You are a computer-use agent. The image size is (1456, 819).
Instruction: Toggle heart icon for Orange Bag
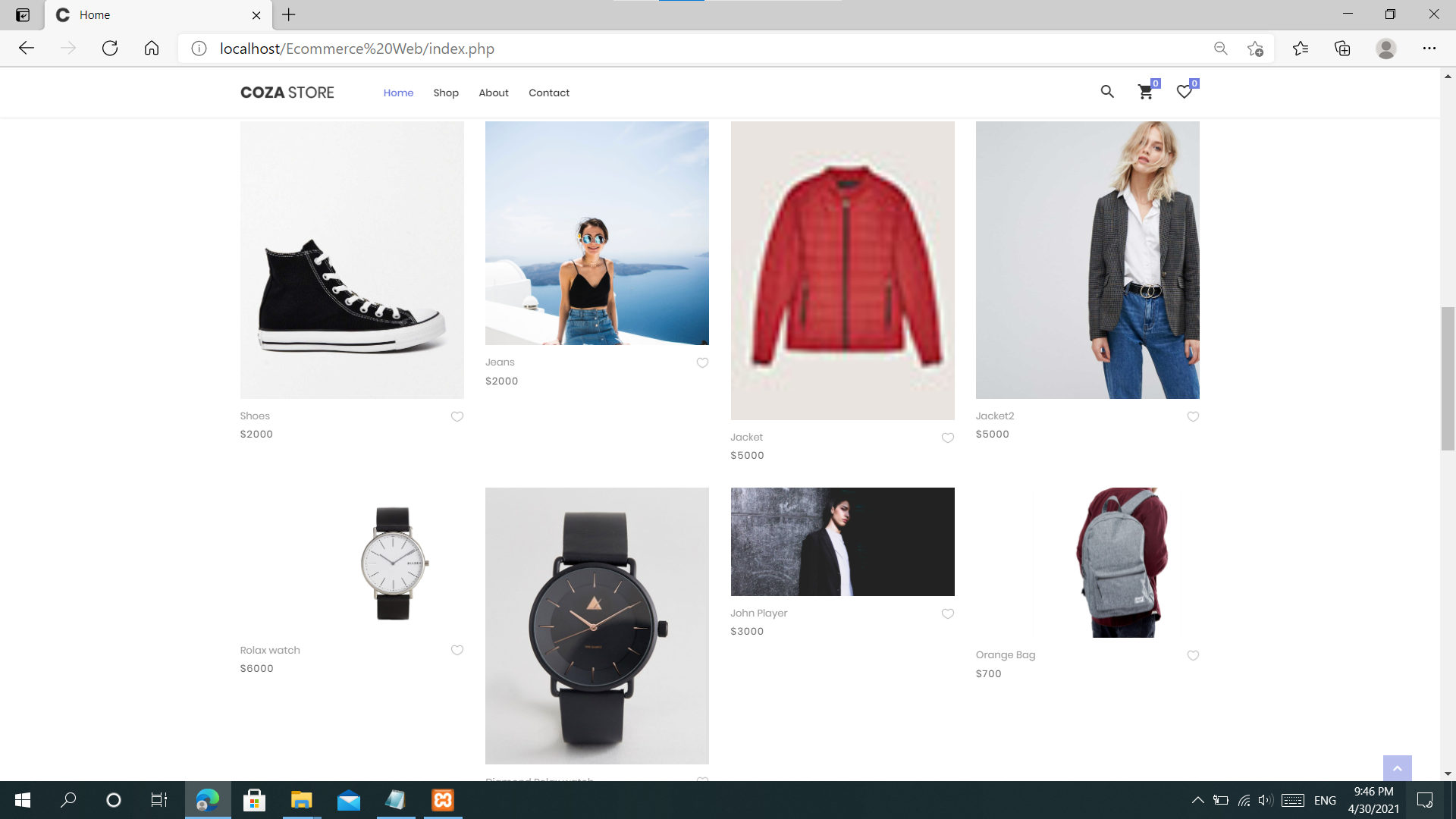pyautogui.click(x=1193, y=655)
